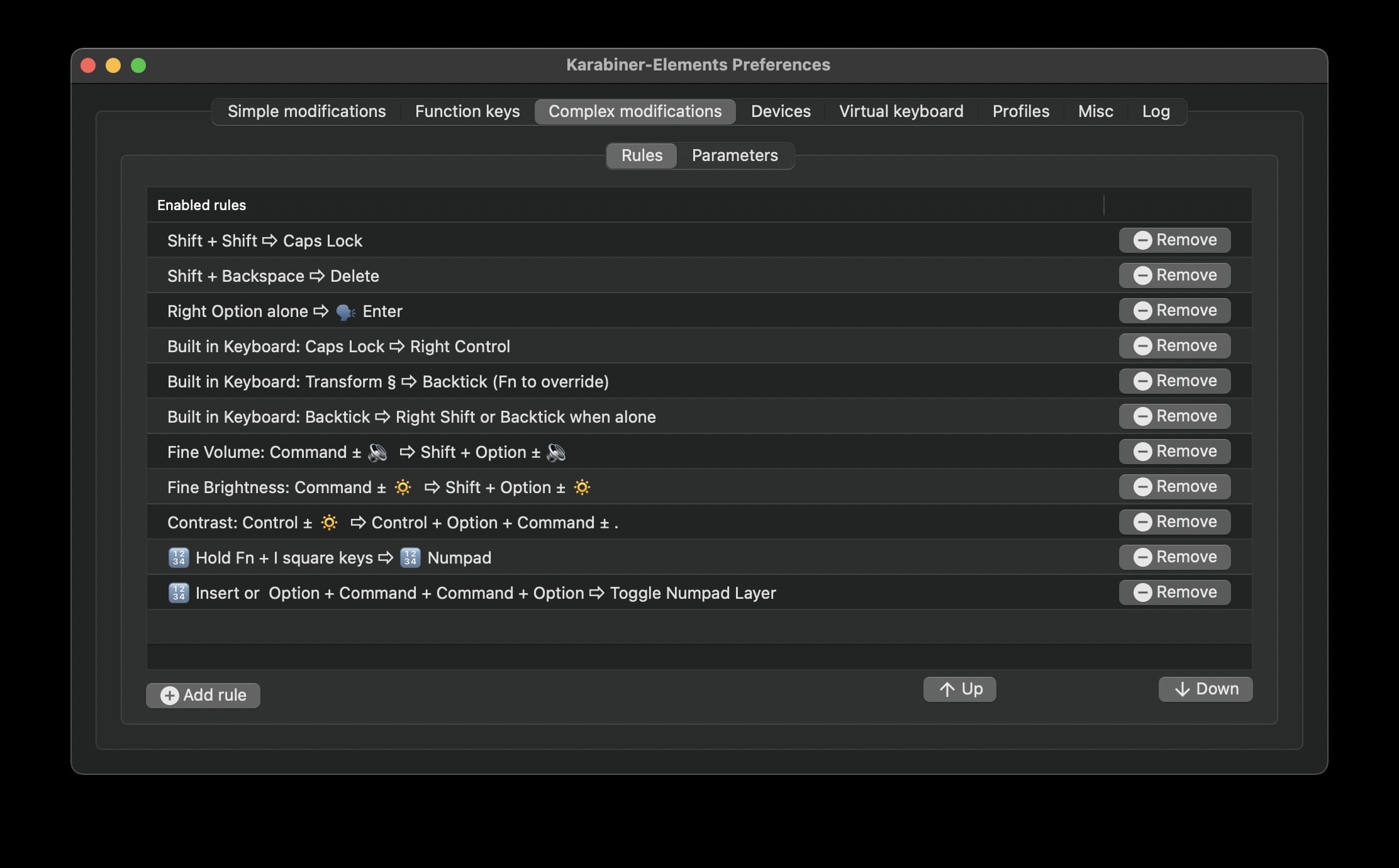Click the Down button to reorder rule

(x=1205, y=689)
